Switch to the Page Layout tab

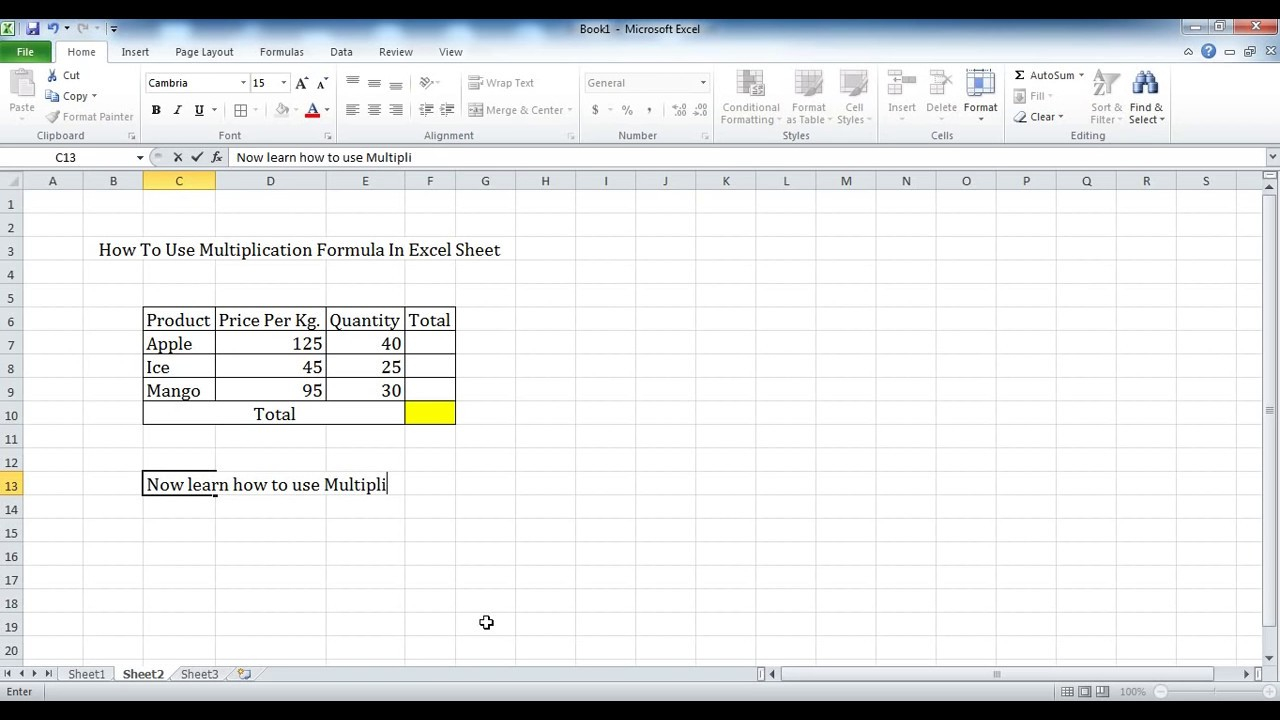[204, 52]
